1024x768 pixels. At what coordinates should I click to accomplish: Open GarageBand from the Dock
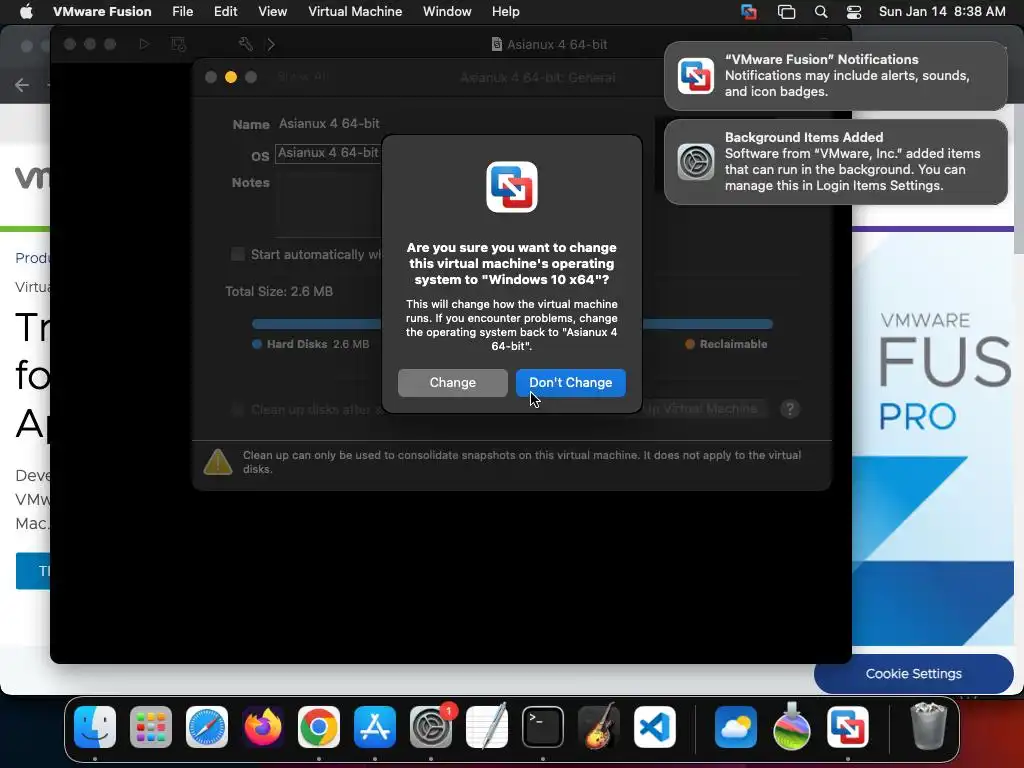tap(599, 727)
